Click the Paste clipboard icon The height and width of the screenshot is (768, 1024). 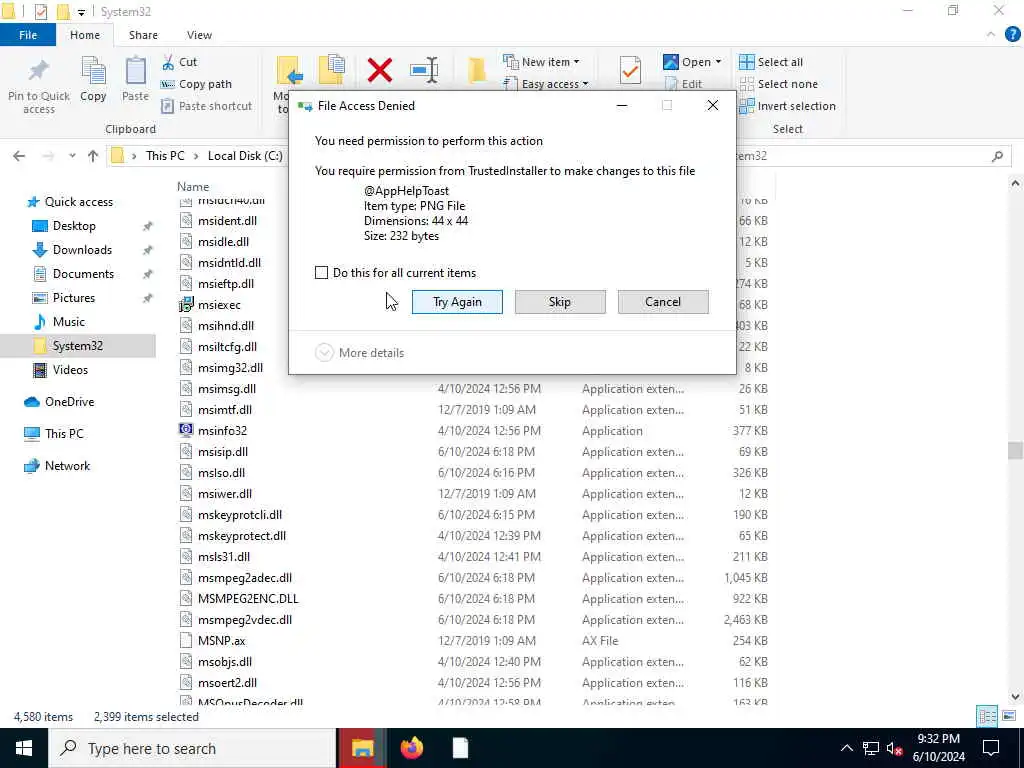pyautogui.click(x=135, y=71)
